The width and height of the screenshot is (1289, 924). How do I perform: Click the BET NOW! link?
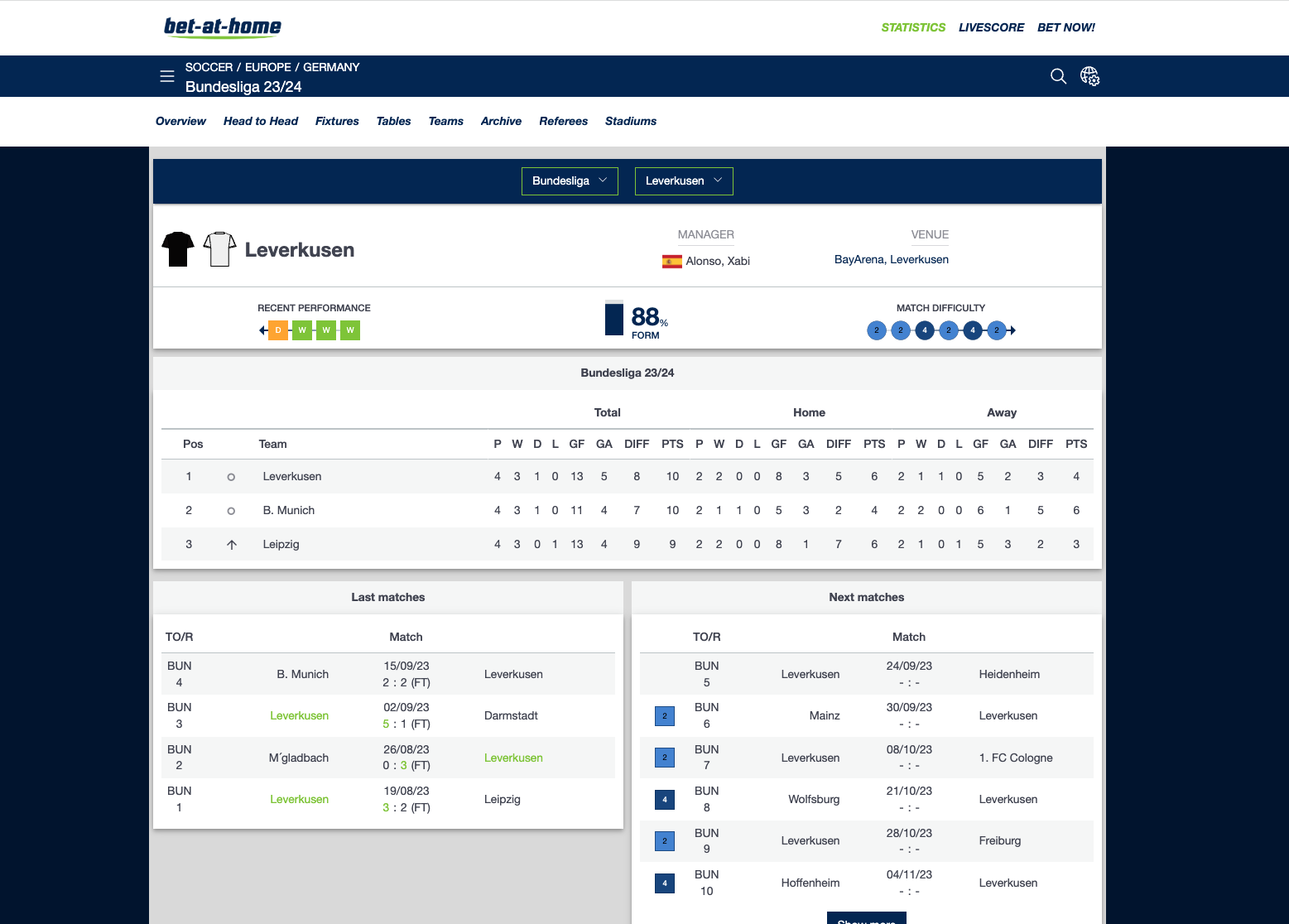pos(1065,27)
